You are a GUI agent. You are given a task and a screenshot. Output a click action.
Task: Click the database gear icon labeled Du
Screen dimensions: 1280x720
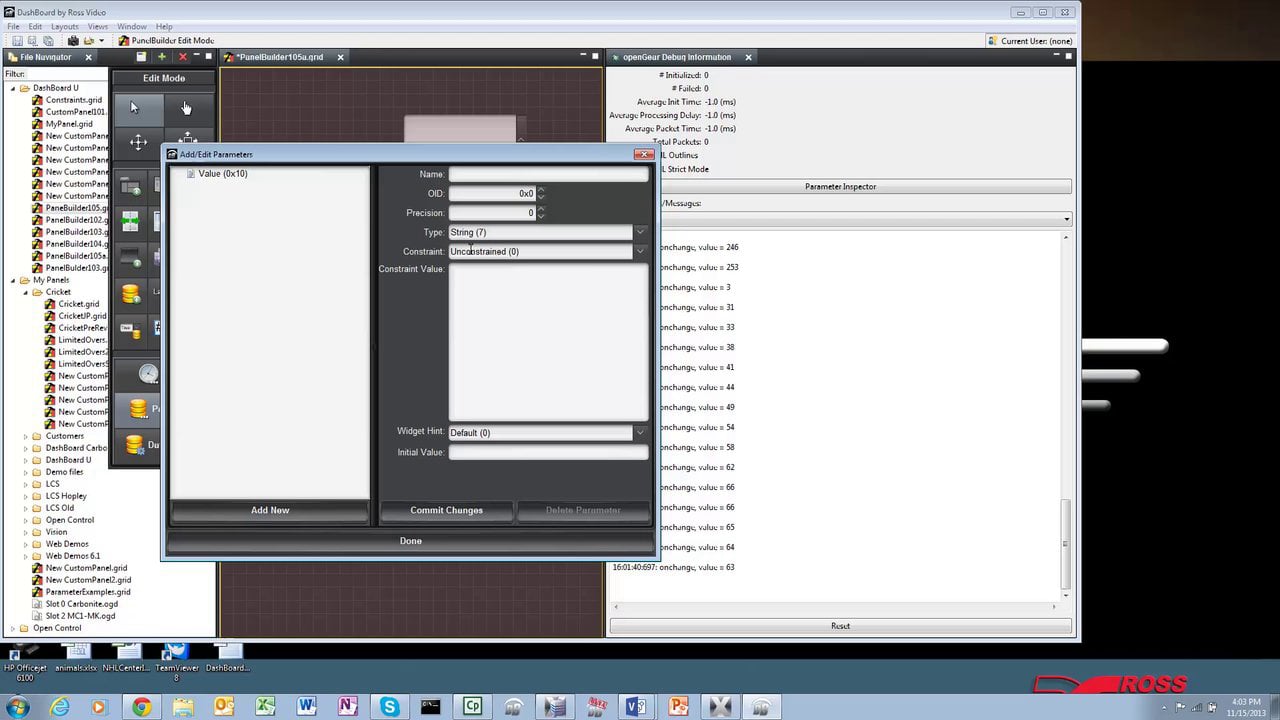(134, 444)
